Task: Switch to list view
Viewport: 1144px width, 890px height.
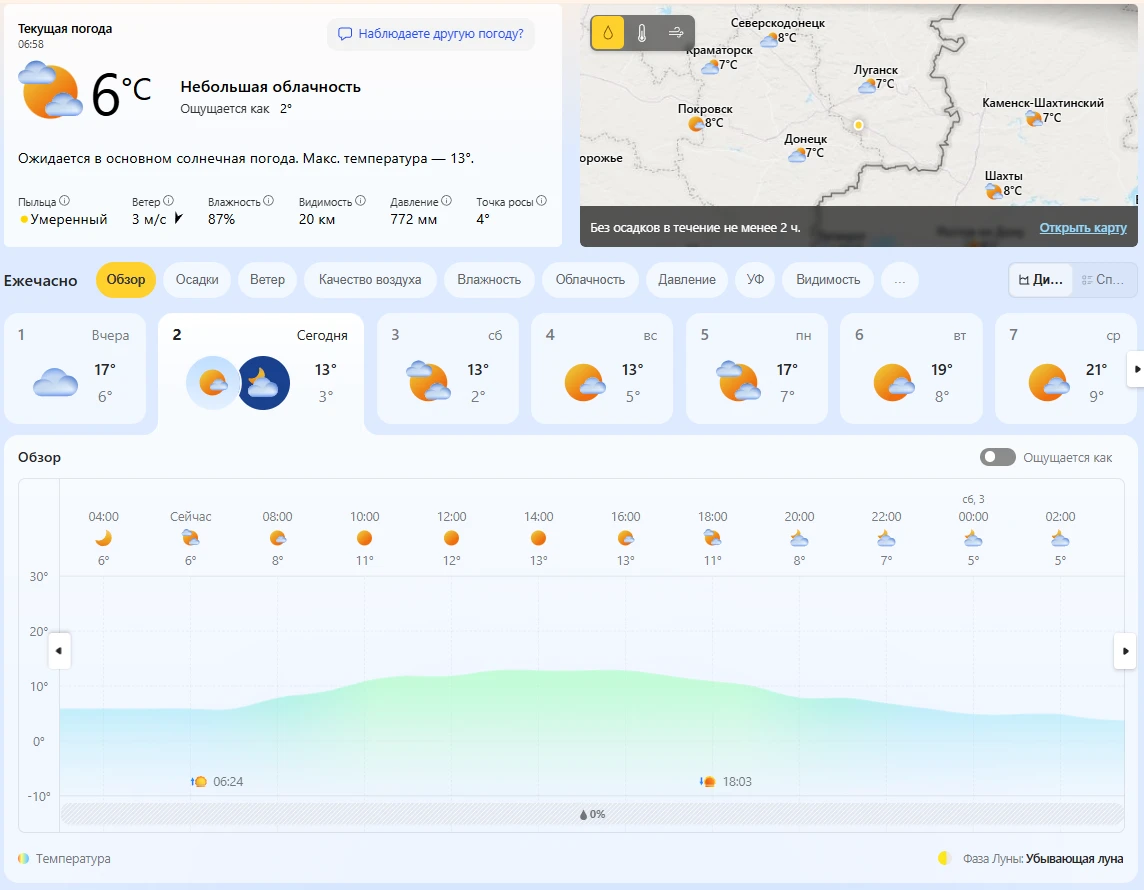Action: [1104, 280]
